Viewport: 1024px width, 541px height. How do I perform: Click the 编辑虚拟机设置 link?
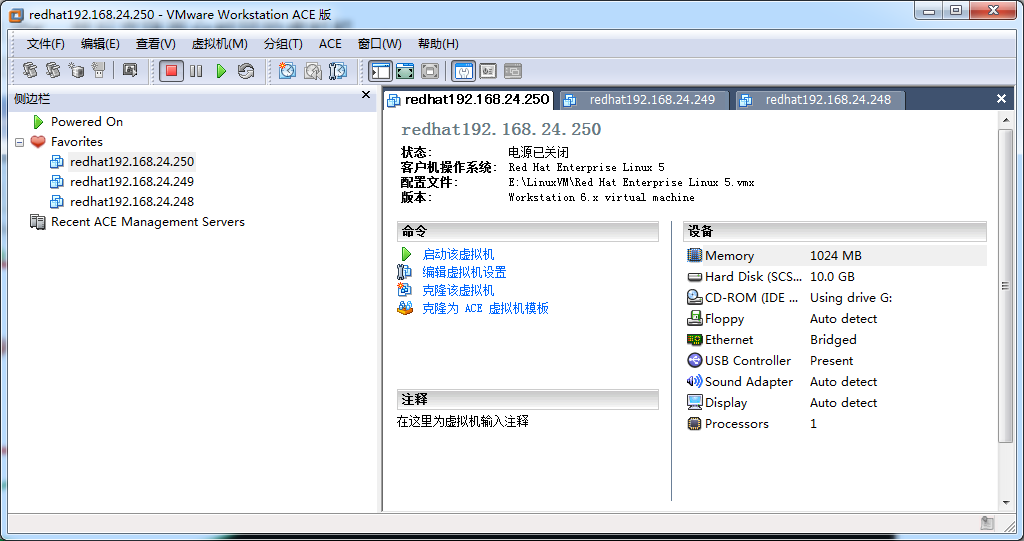click(x=464, y=272)
